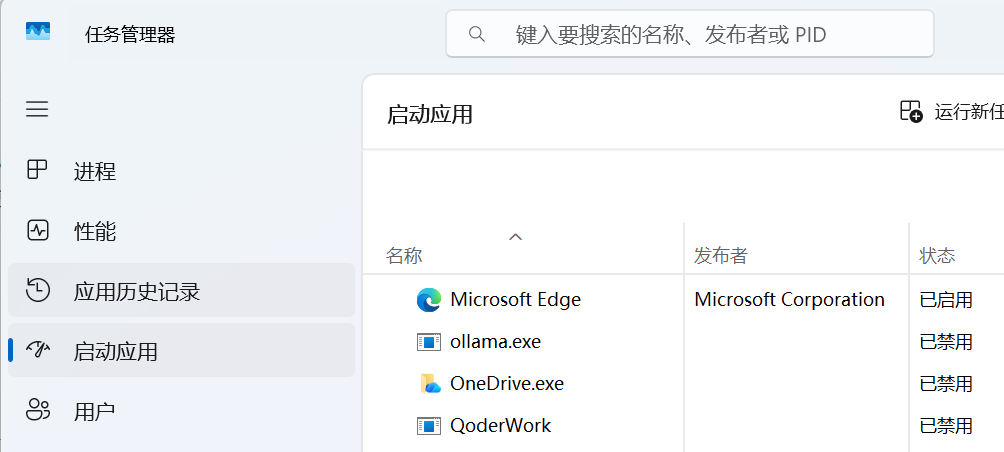
Task: Click the 运行新任务 plus icon
Action: (911, 111)
